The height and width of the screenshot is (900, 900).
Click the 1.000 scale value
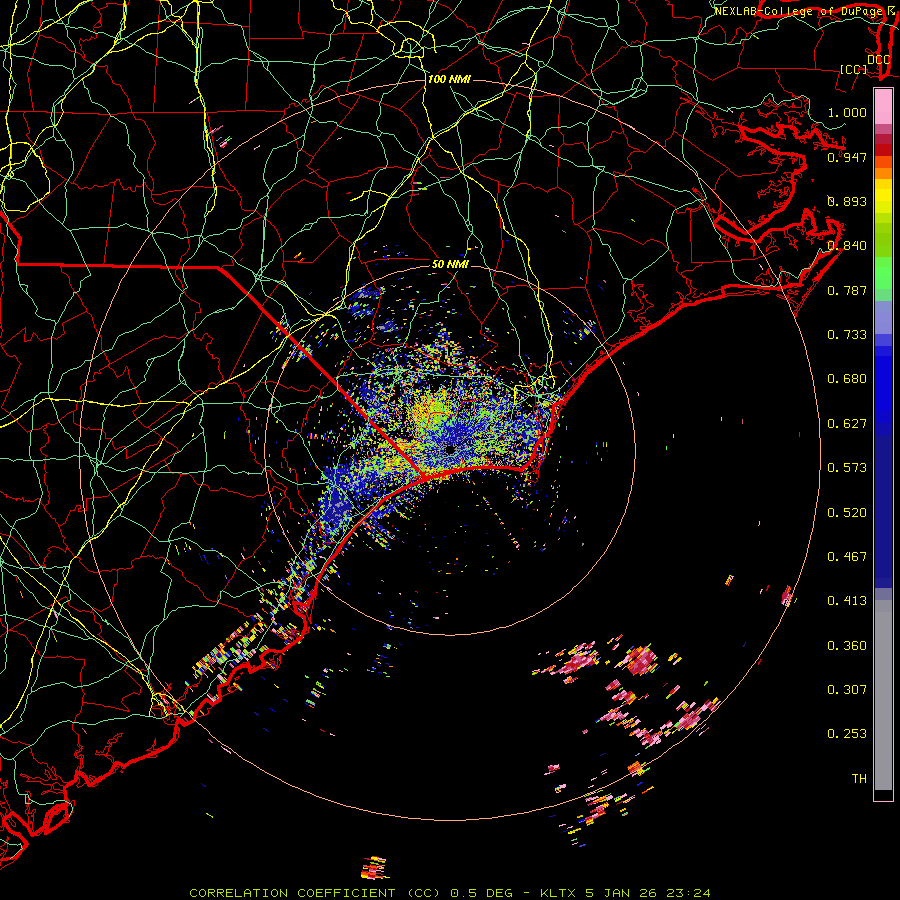point(847,112)
